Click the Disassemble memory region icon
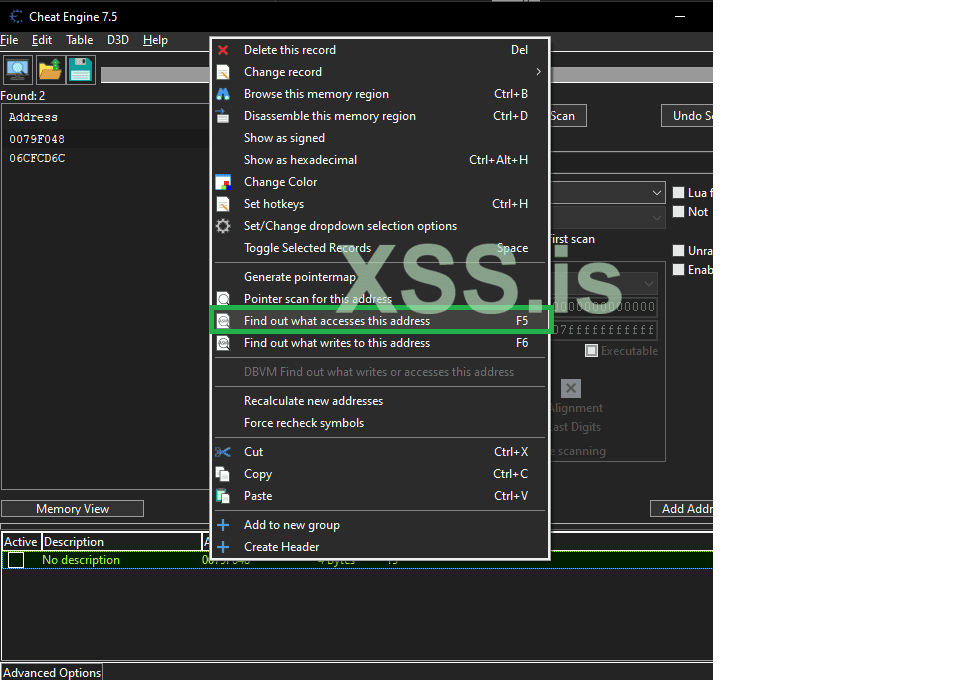 223,115
